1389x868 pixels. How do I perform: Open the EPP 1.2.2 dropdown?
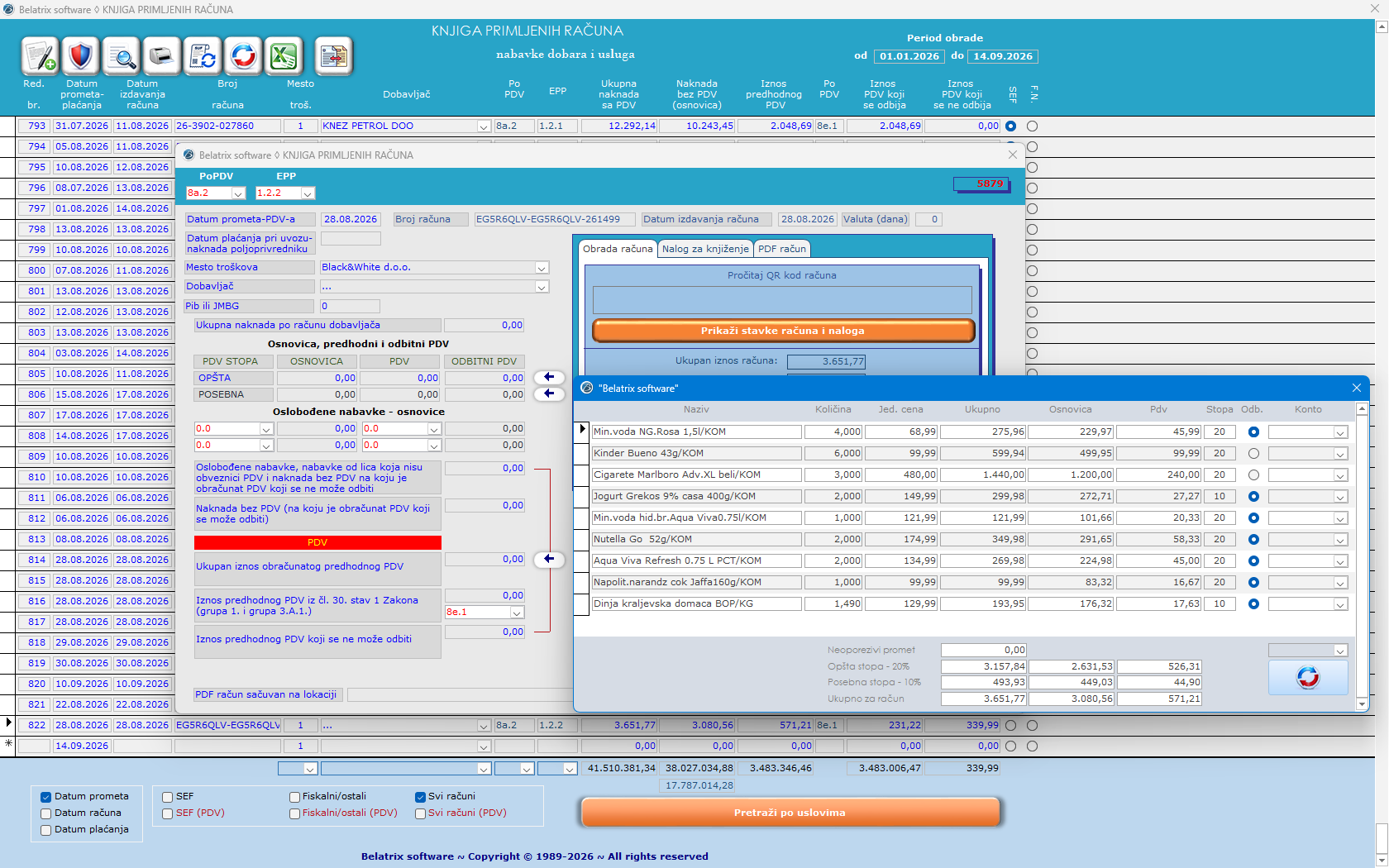(308, 193)
